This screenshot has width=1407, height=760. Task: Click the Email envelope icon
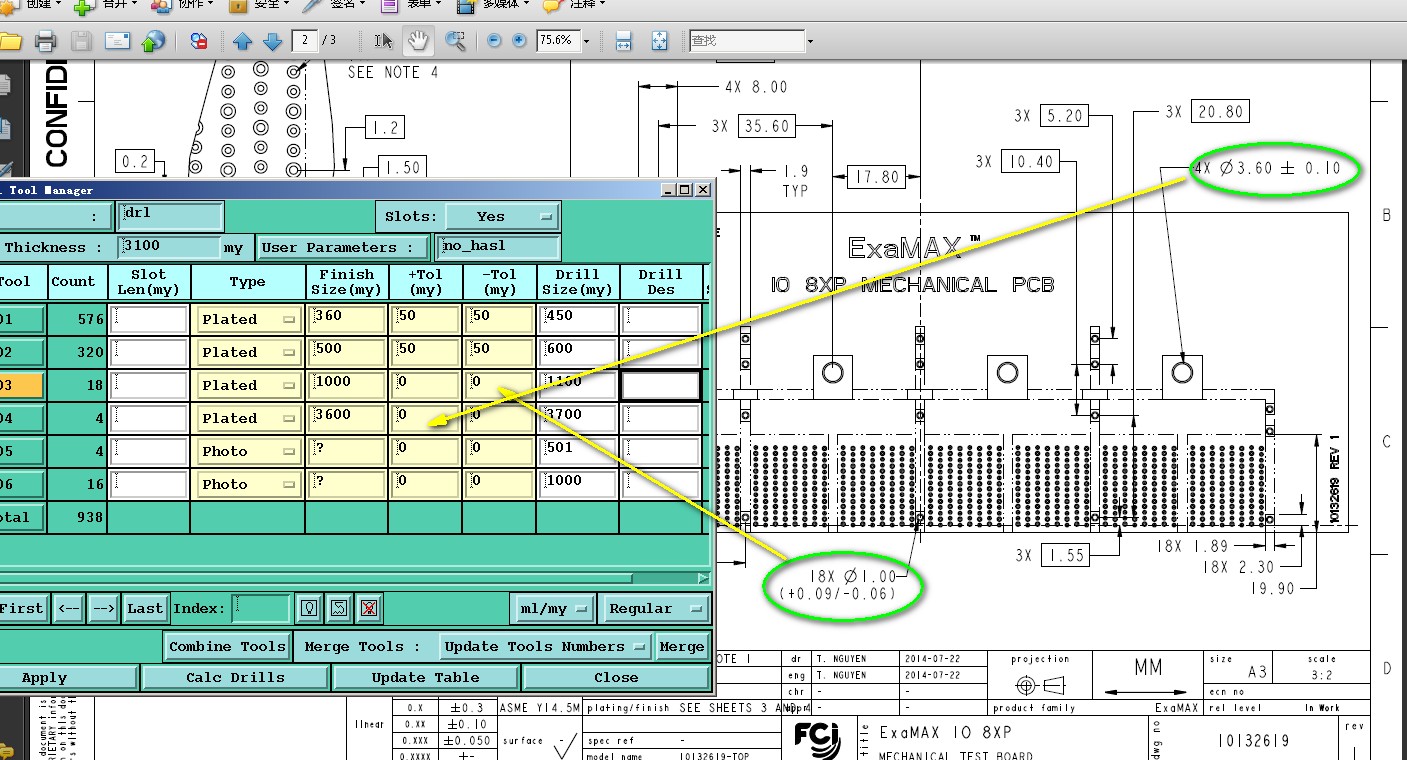[118, 41]
